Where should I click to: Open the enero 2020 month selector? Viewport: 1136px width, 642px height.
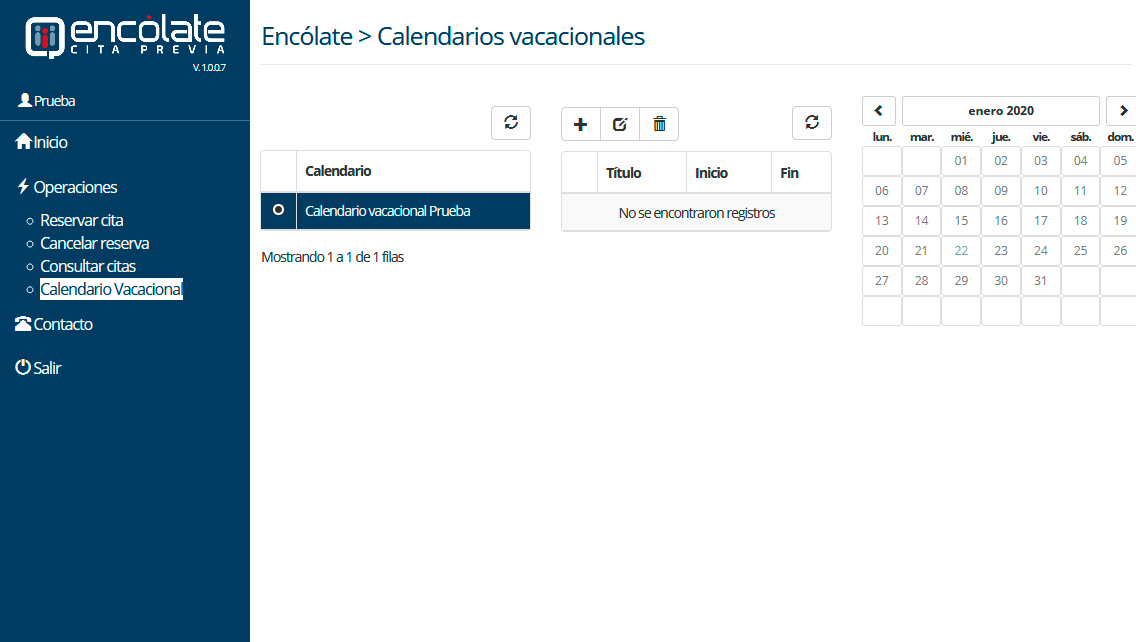(1000, 111)
